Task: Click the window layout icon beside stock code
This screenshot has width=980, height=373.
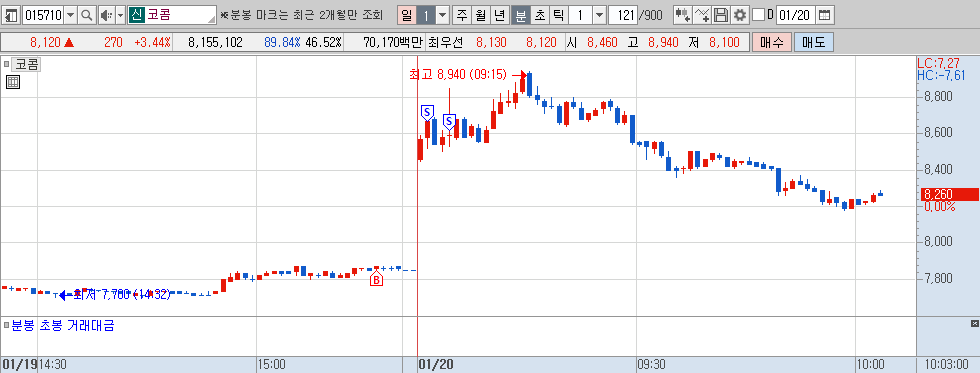Action: (x=12, y=15)
